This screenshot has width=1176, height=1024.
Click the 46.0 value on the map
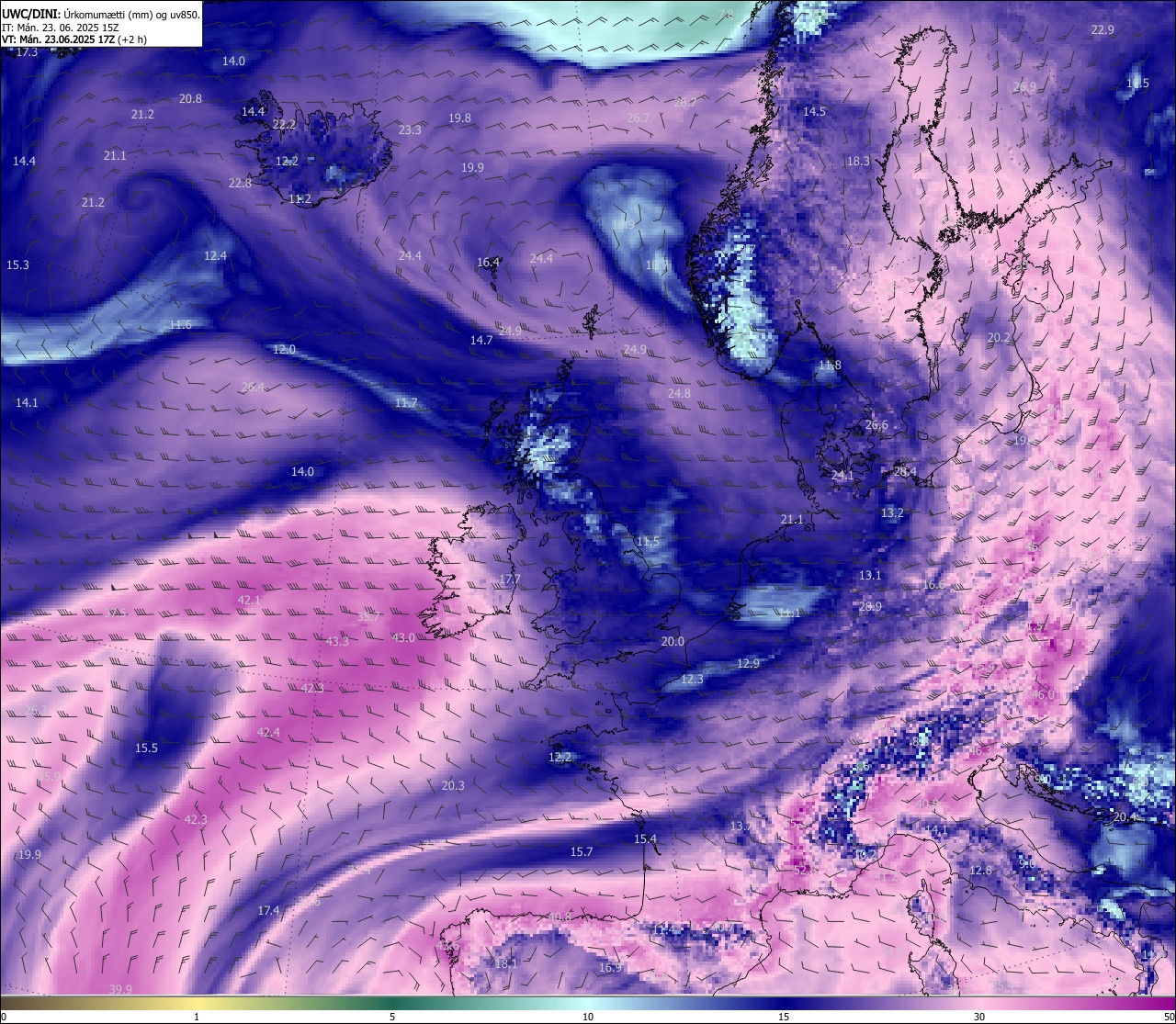point(1043,696)
